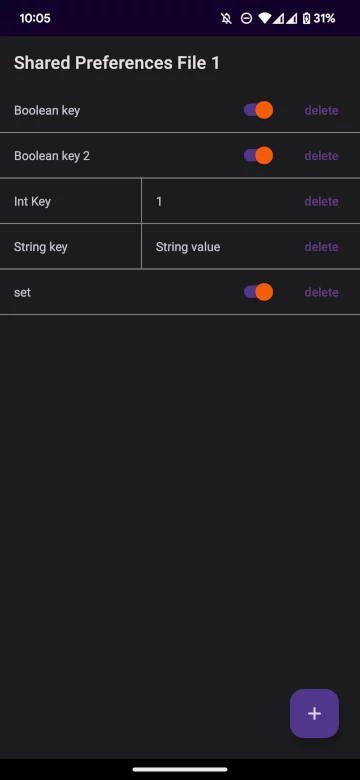Viewport: 360px width, 780px height.
Task: Tap the Boolean key label
Action: tap(47, 110)
